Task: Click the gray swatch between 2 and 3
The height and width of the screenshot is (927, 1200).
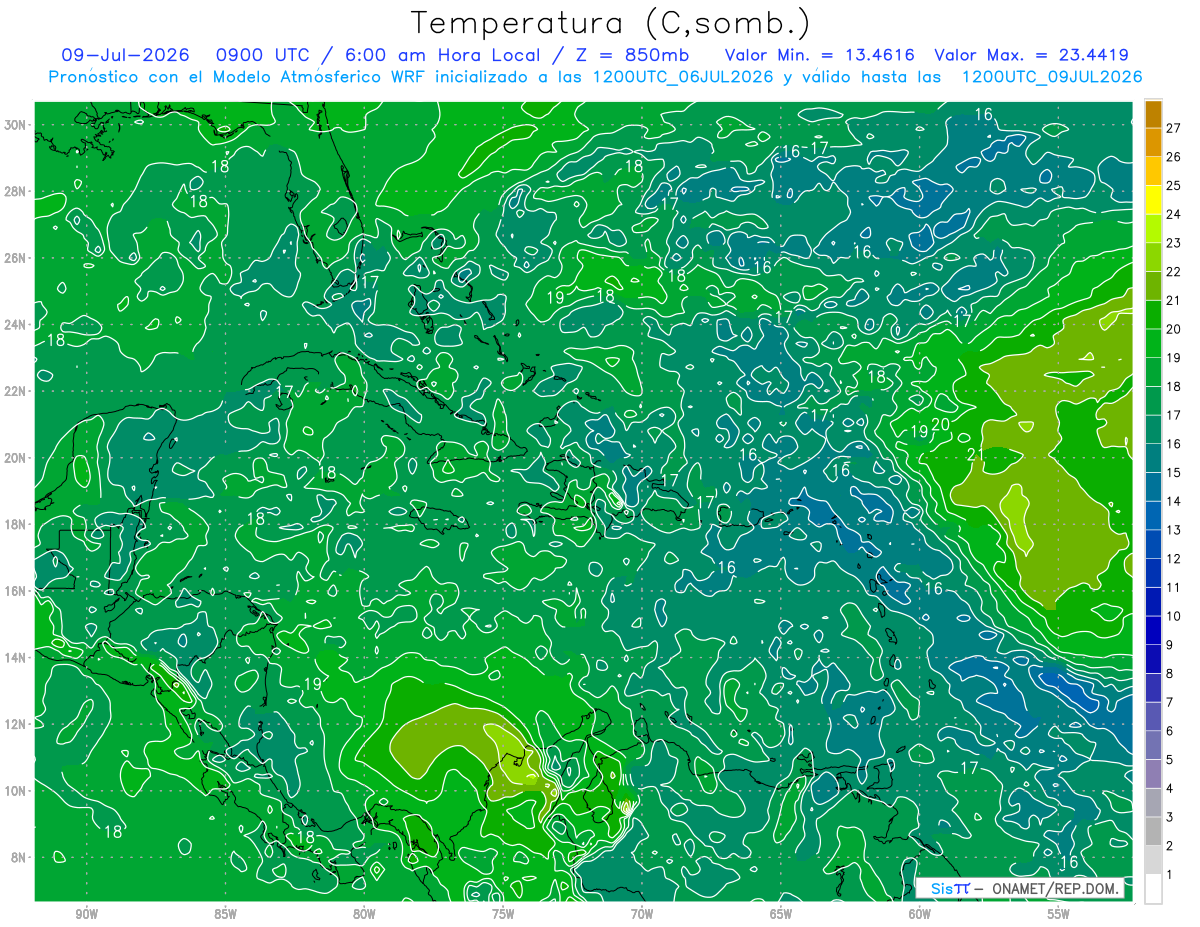Action: tap(1153, 831)
